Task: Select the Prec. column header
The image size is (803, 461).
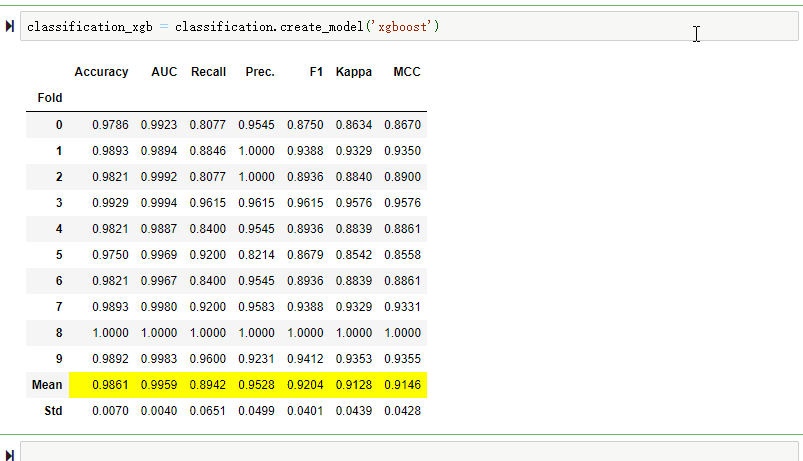Action: (260, 72)
